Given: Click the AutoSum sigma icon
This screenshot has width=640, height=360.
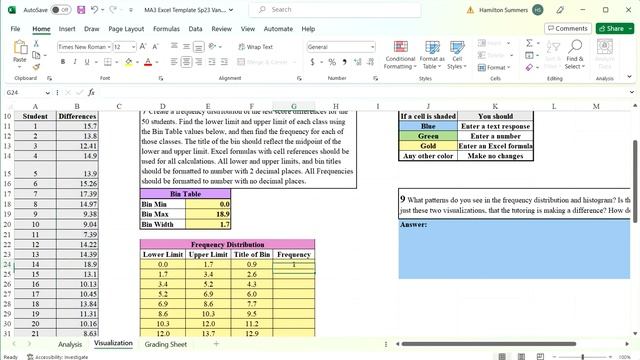Looking at the screenshot, I should [529, 43].
